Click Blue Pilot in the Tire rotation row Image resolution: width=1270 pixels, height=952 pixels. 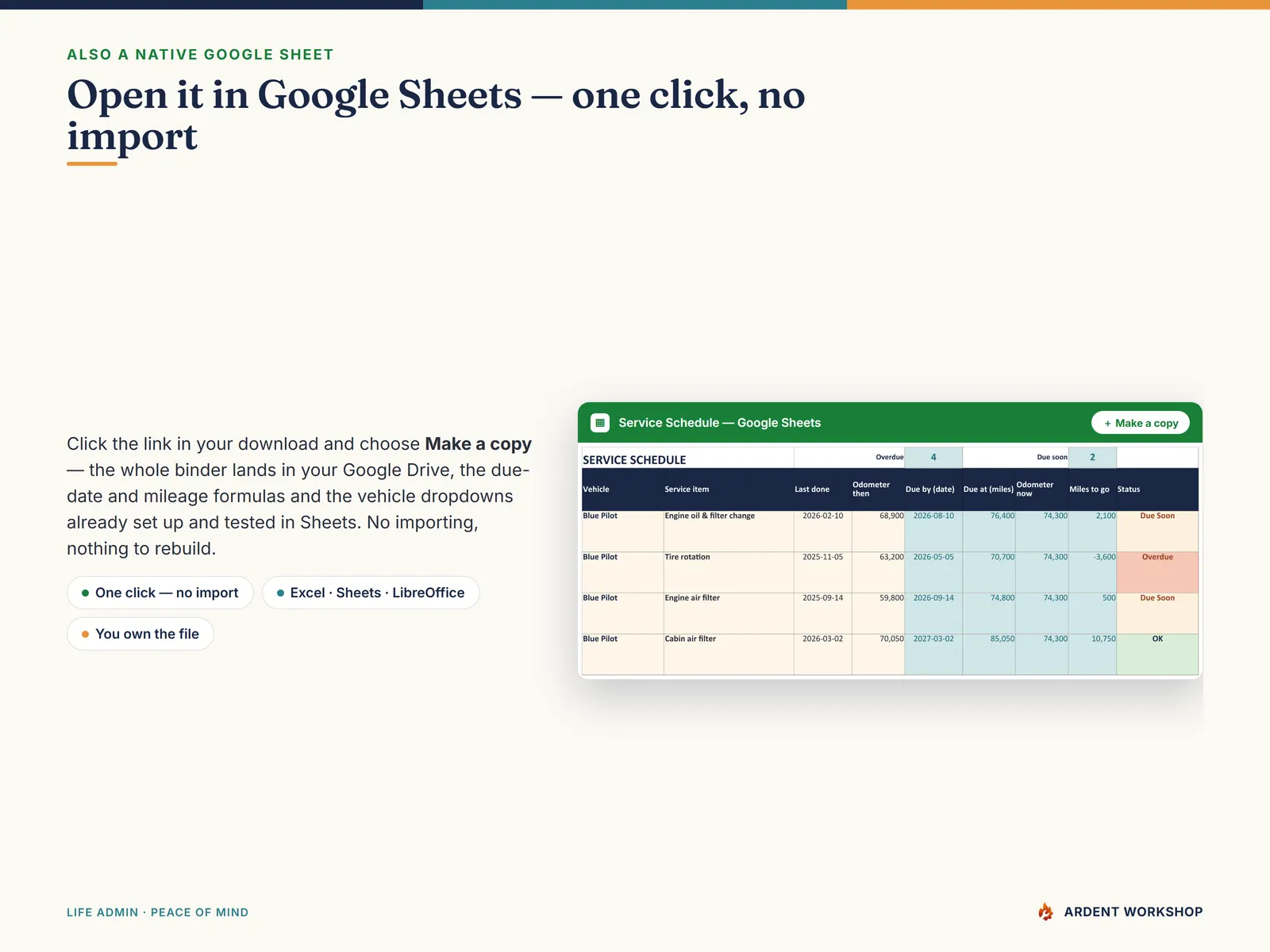(622, 572)
